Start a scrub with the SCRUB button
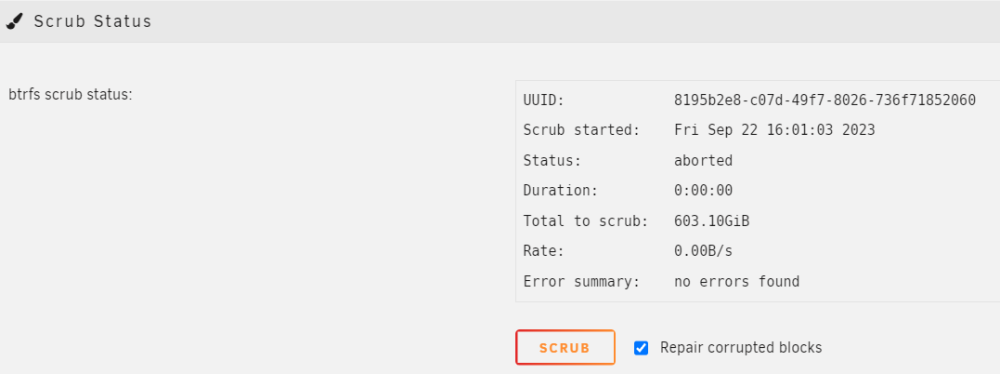Screen dimensions: 1000x374 (565, 348)
